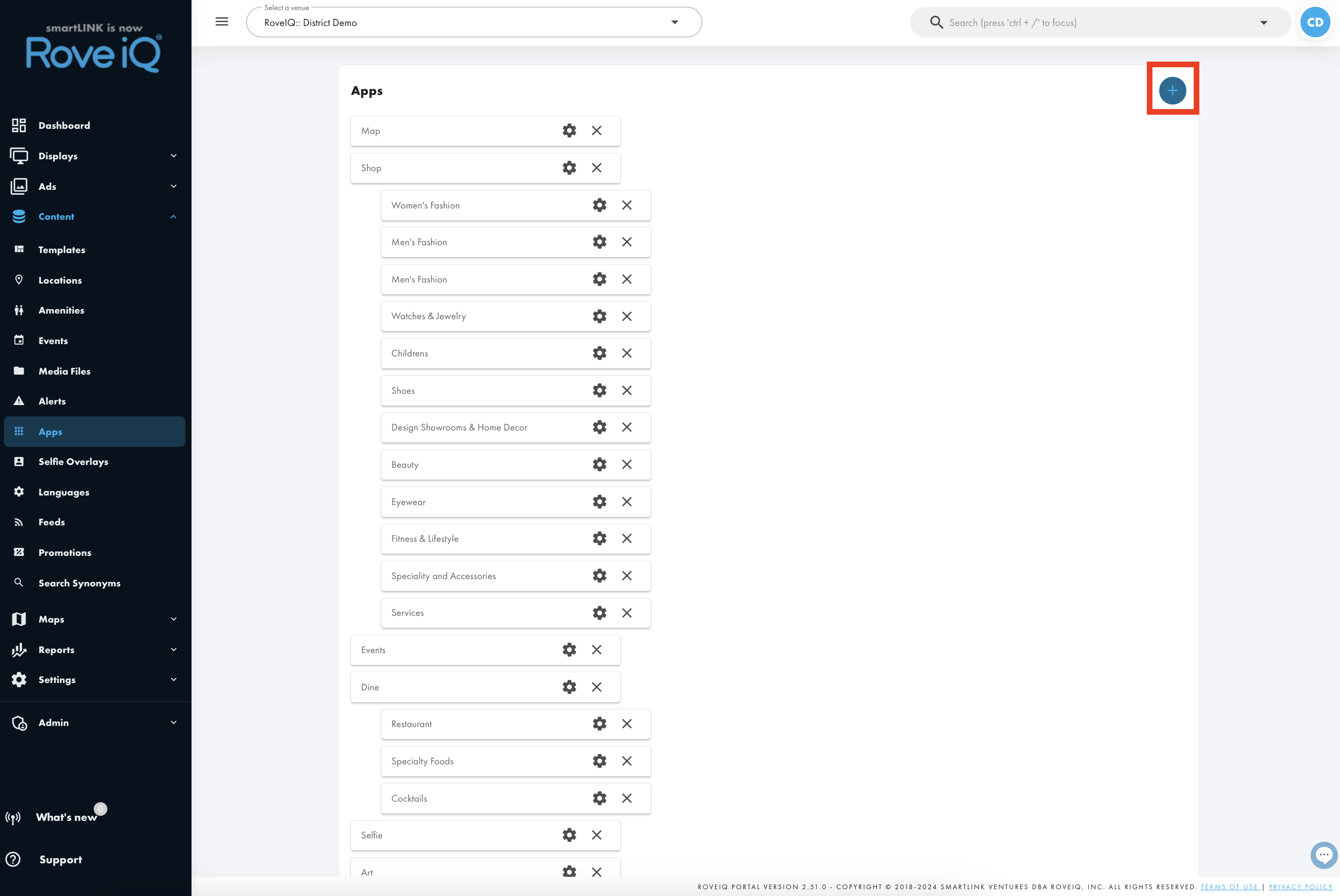Open Beauty settings gear
Screen dimensions: 1340x896
click(599, 464)
